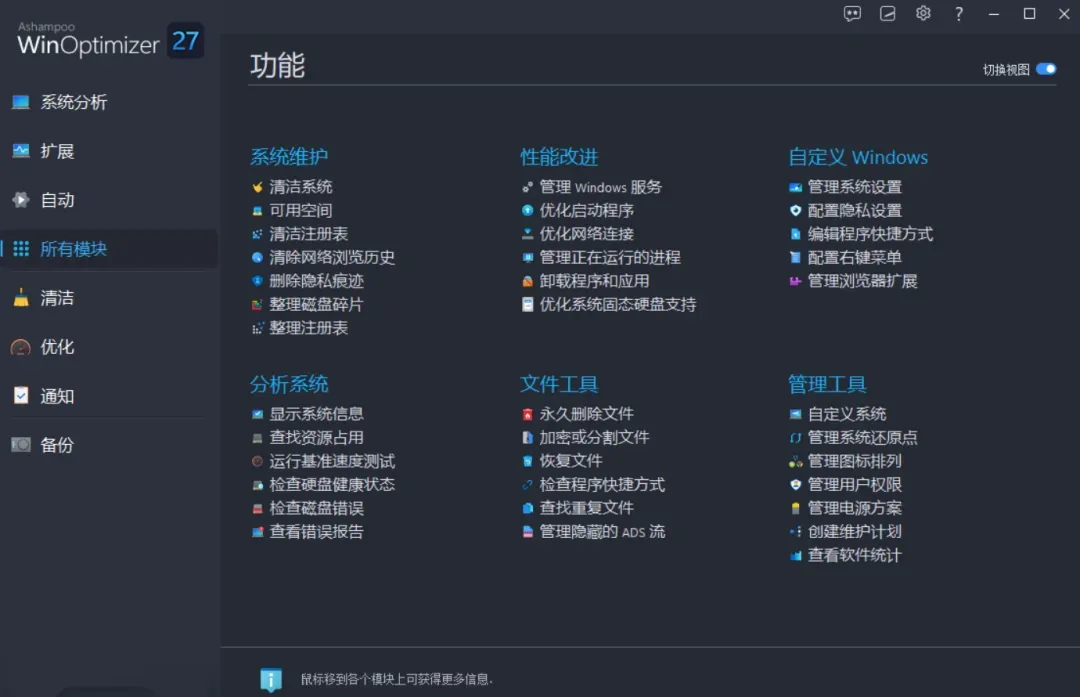1080x697 pixels.
Task: Toggle the 切换视图 view switch
Action: pos(1048,69)
